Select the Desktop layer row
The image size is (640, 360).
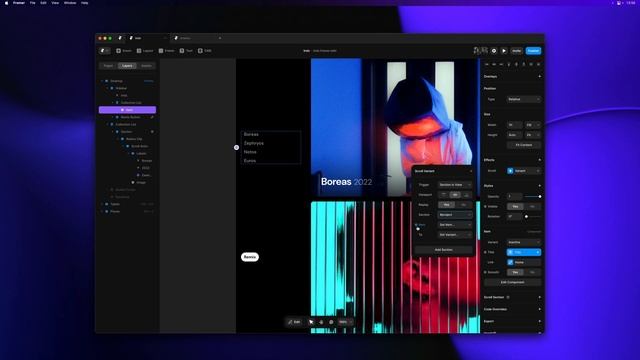coord(127,81)
